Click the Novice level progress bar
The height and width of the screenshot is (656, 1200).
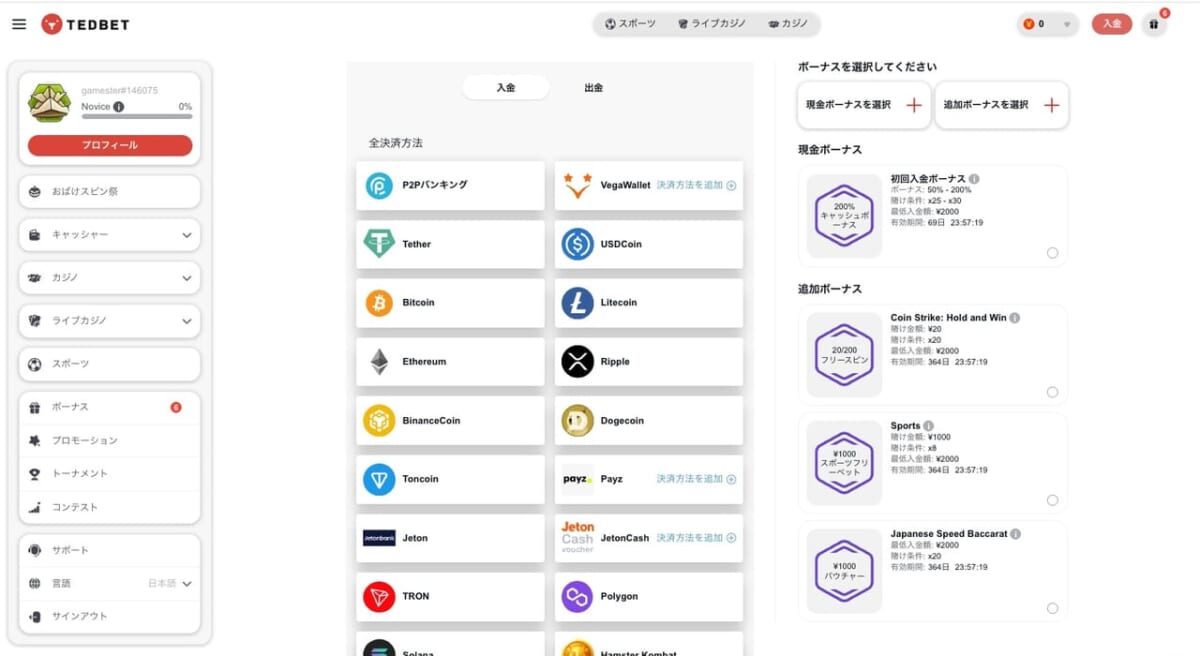click(x=137, y=117)
